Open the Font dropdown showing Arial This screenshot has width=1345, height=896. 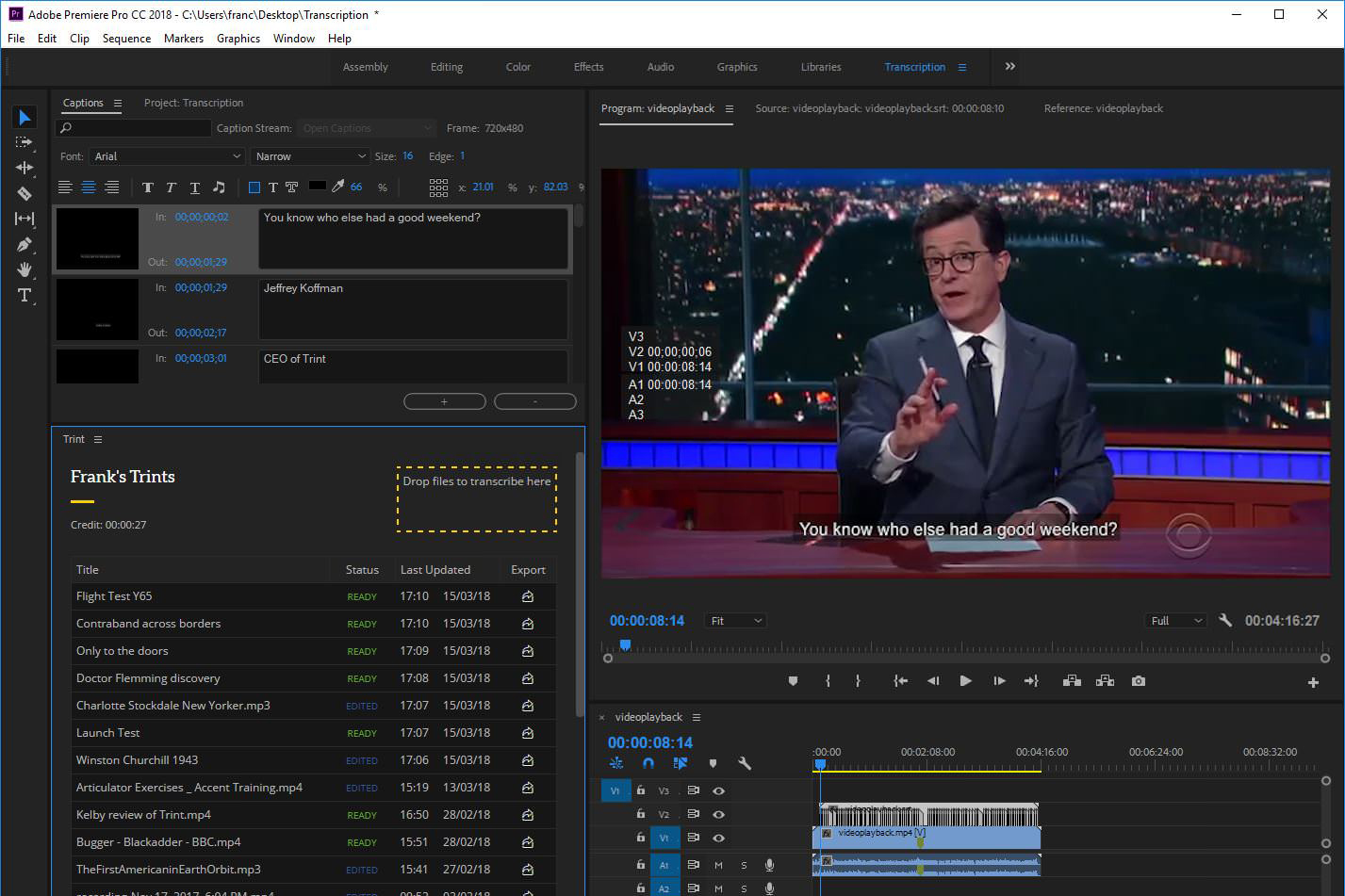[x=168, y=156]
